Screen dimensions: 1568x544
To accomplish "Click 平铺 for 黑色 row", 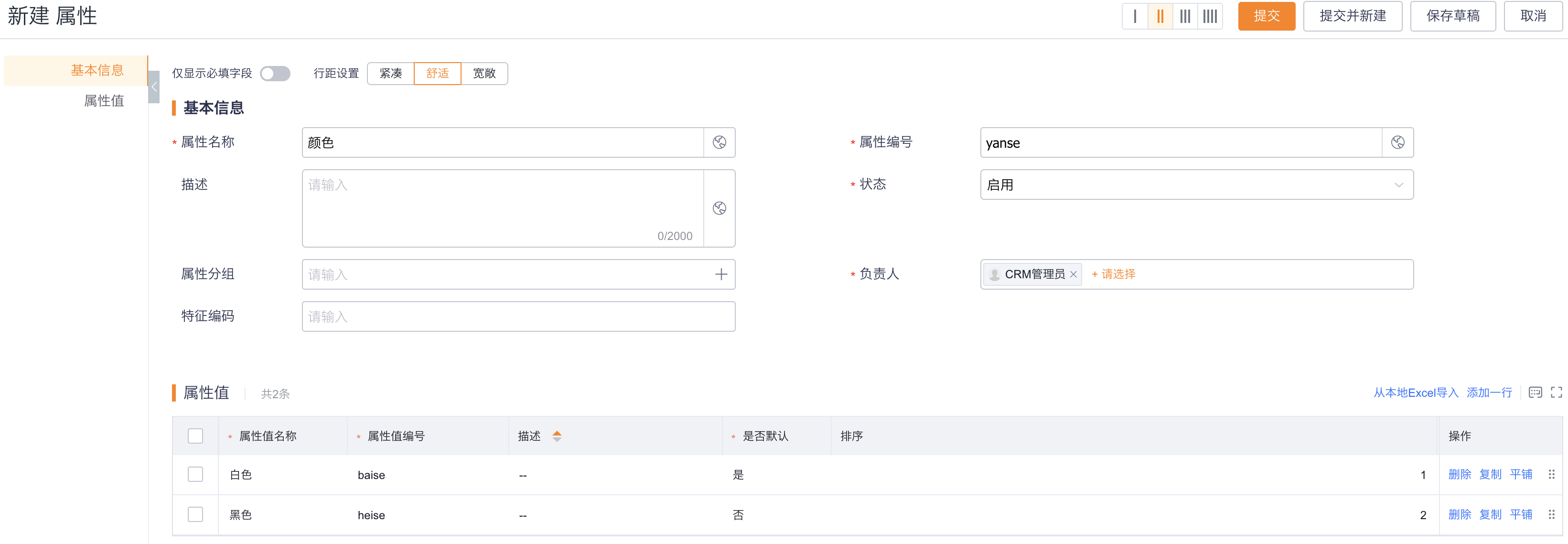I will pyautogui.click(x=1521, y=515).
